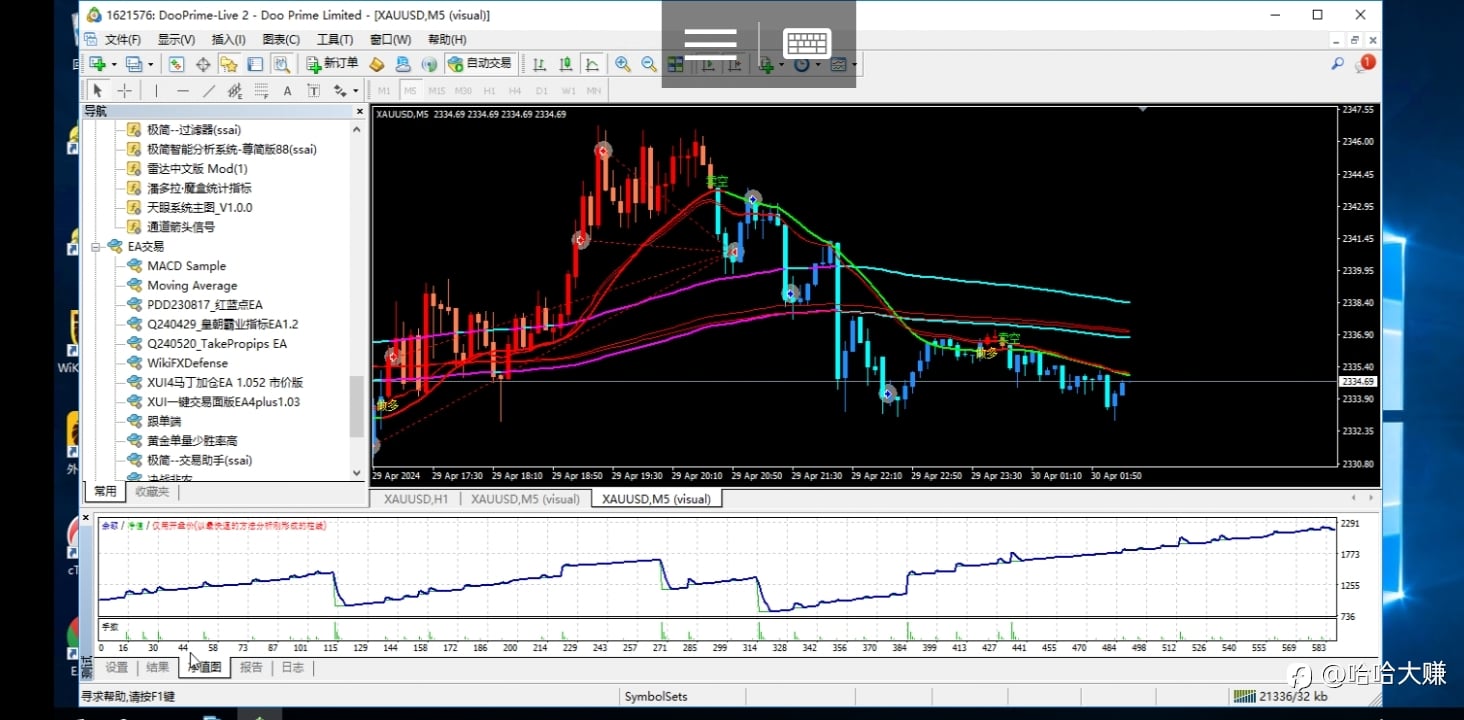Switch chart to line chart mode
Viewport: 1464px width, 720px height.
(x=592, y=64)
